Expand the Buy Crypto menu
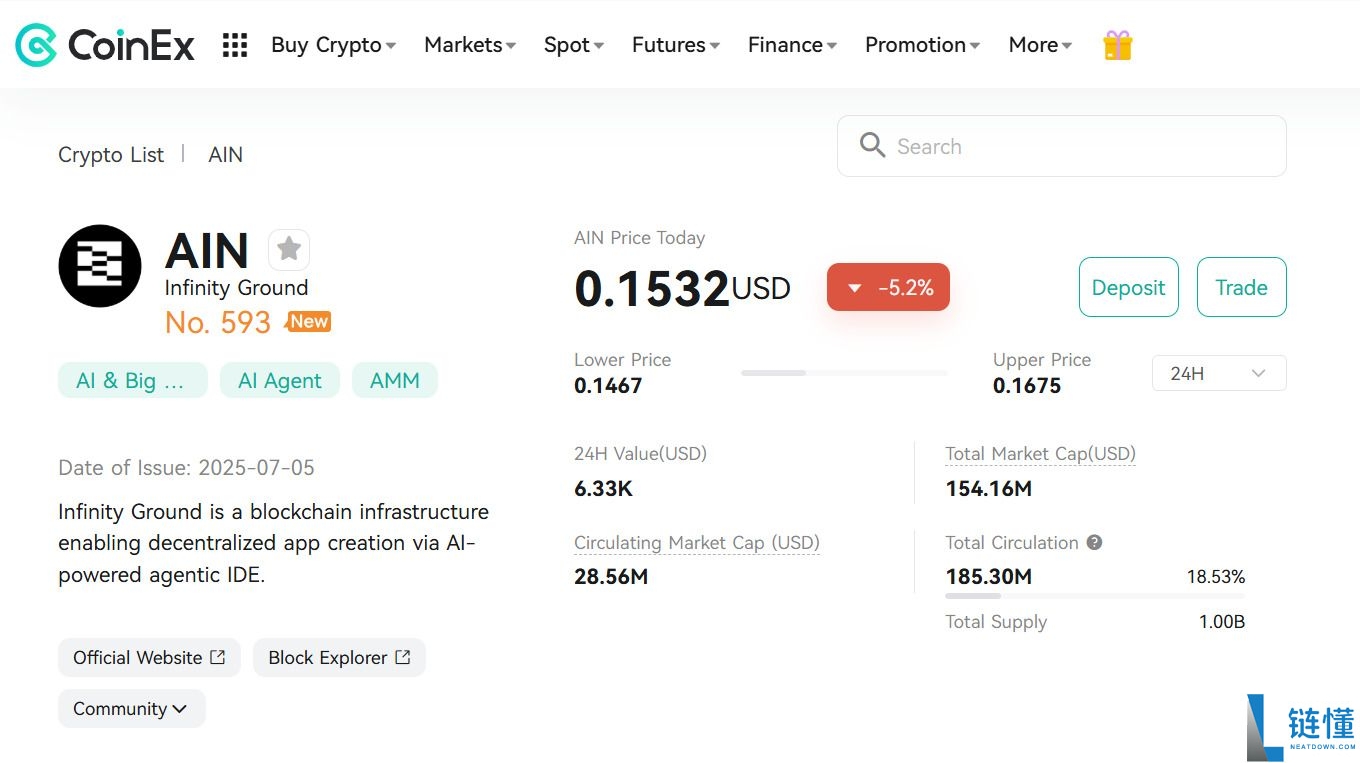1360x763 pixels. click(333, 45)
